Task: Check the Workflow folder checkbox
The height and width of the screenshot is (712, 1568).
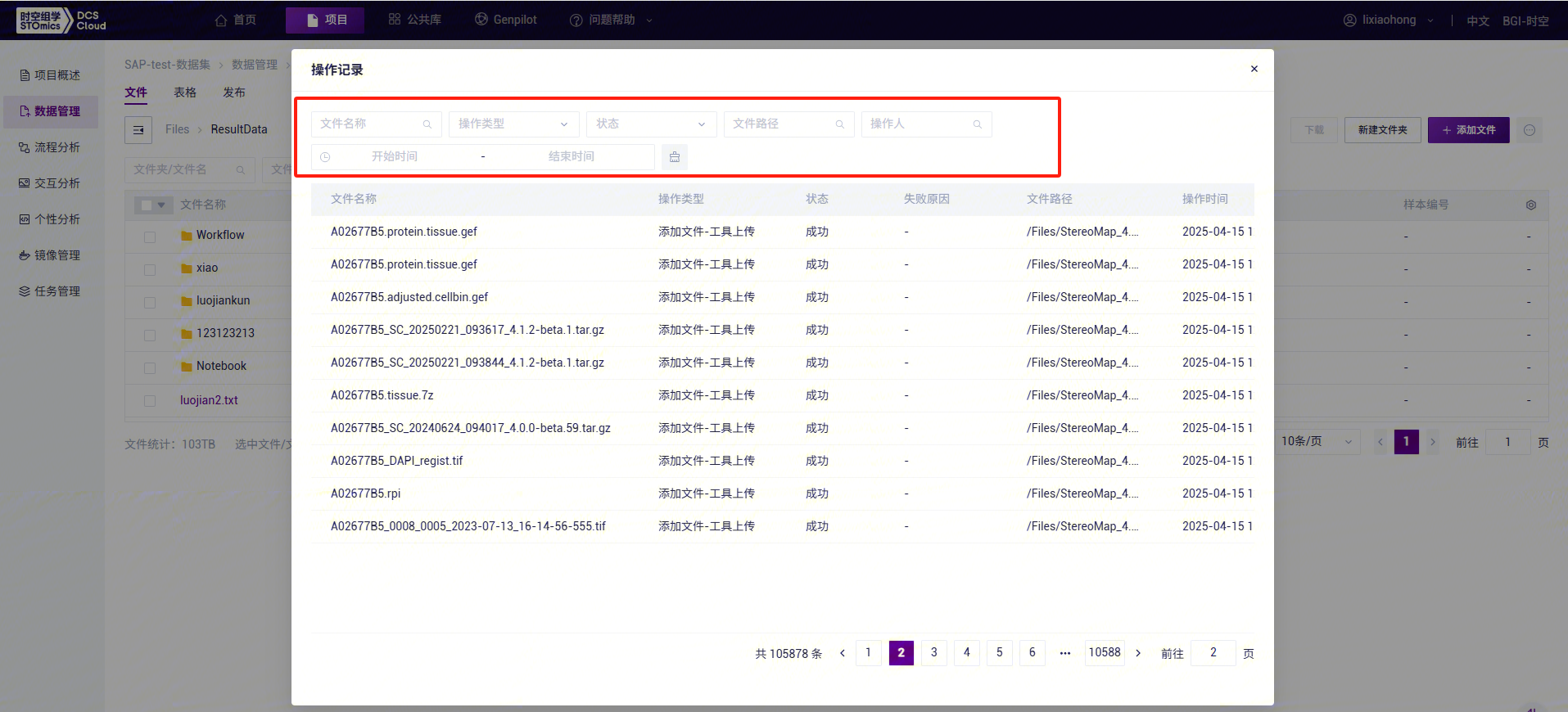Action: tap(150, 237)
